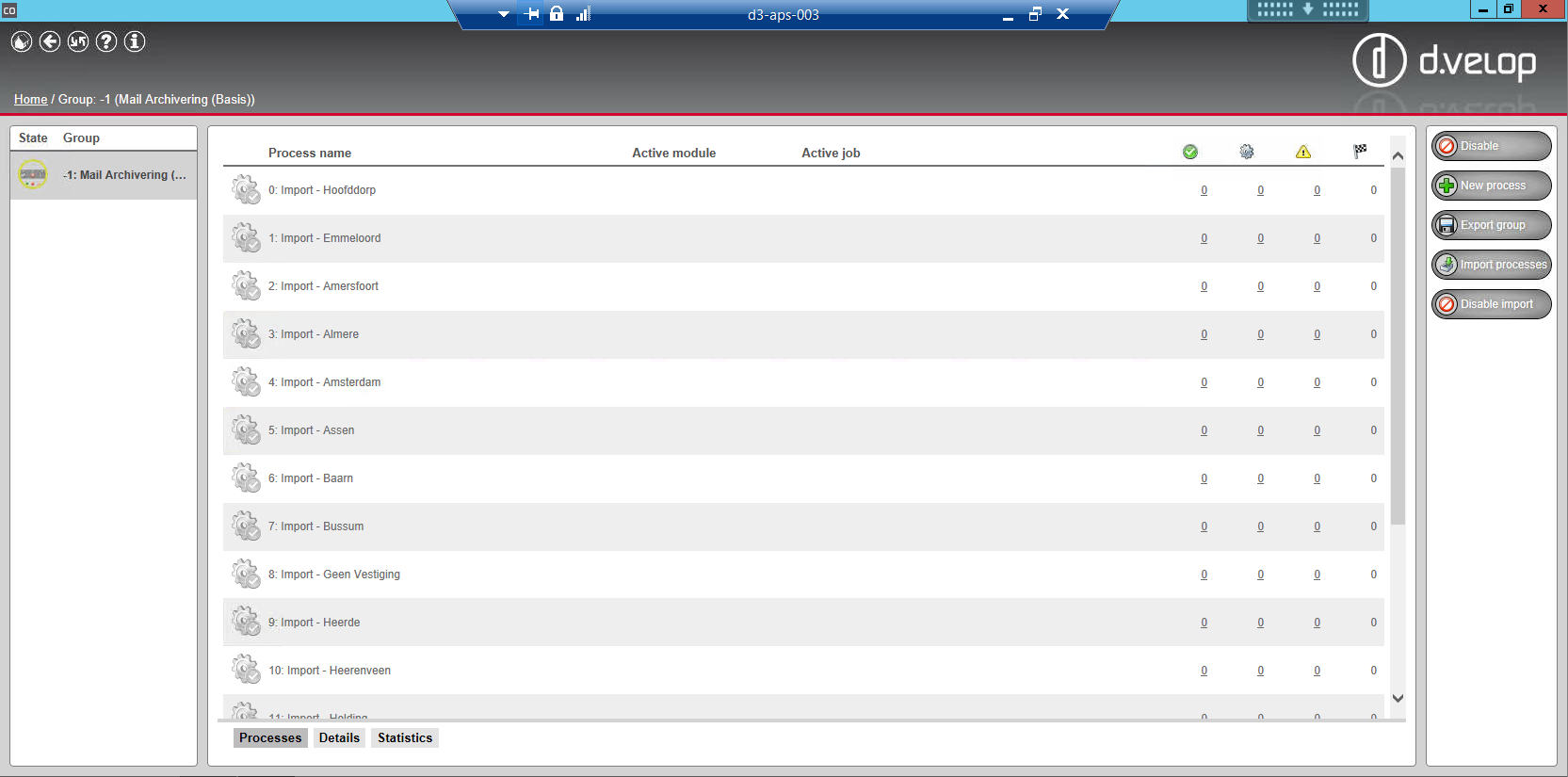Open the remote connection bar dropdown arrow
The height and width of the screenshot is (777, 1568).
coord(504,14)
